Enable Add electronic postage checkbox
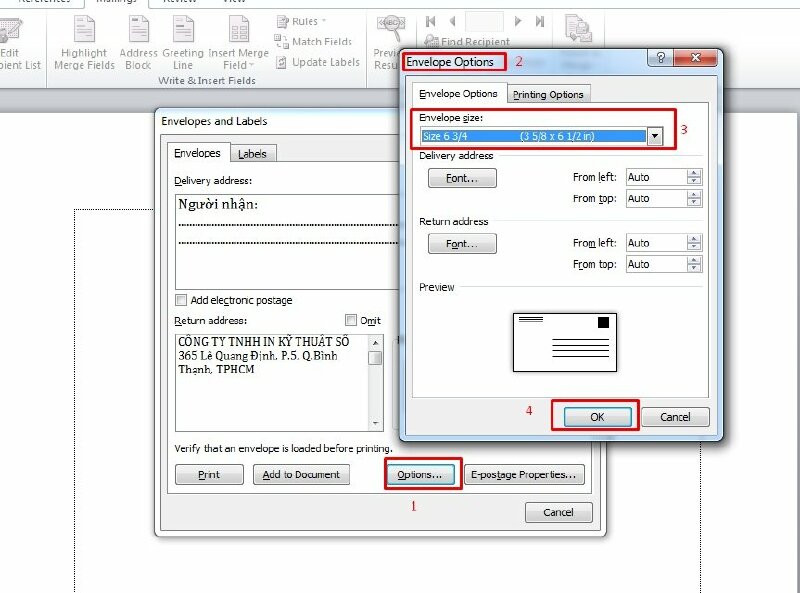 click(181, 300)
